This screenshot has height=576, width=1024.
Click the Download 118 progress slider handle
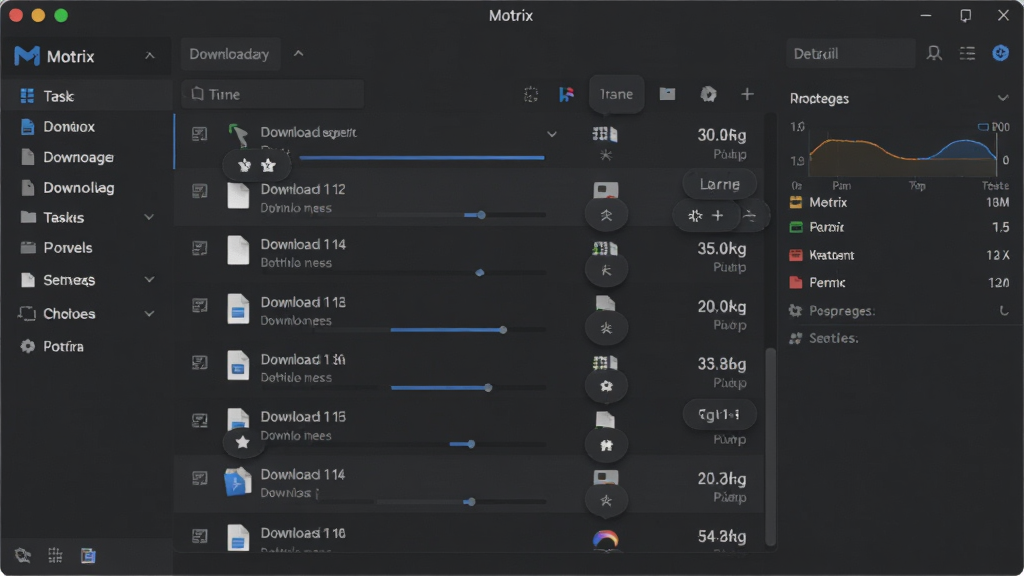click(503, 330)
